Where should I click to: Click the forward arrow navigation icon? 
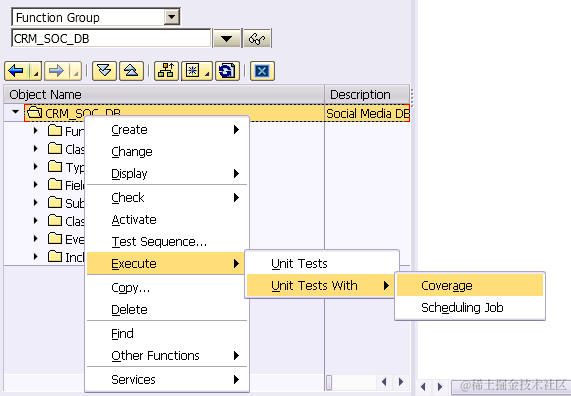(56, 71)
